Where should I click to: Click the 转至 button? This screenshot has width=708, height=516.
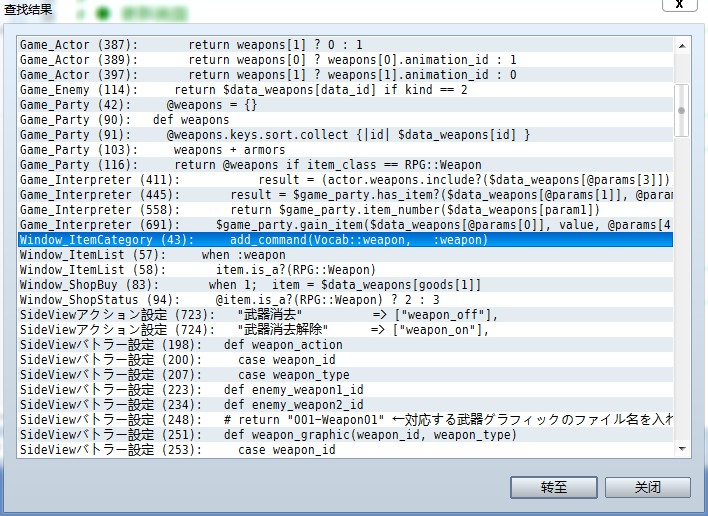[x=554, y=488]
